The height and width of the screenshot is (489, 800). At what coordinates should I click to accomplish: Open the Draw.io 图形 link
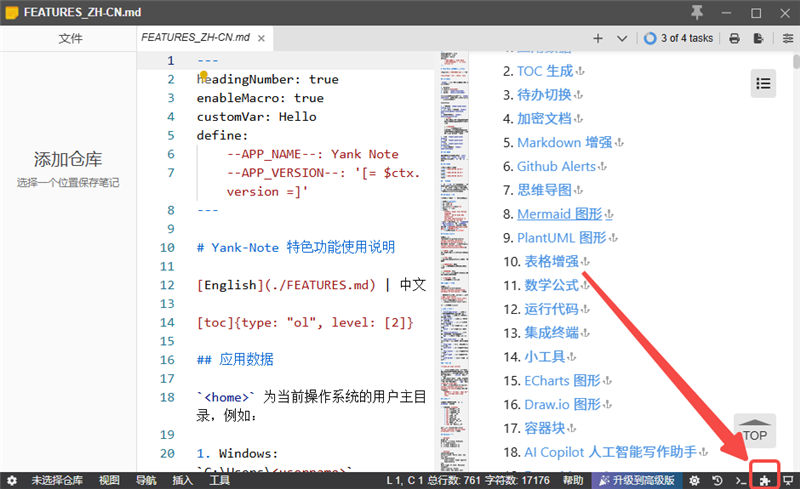coord(562,405)
